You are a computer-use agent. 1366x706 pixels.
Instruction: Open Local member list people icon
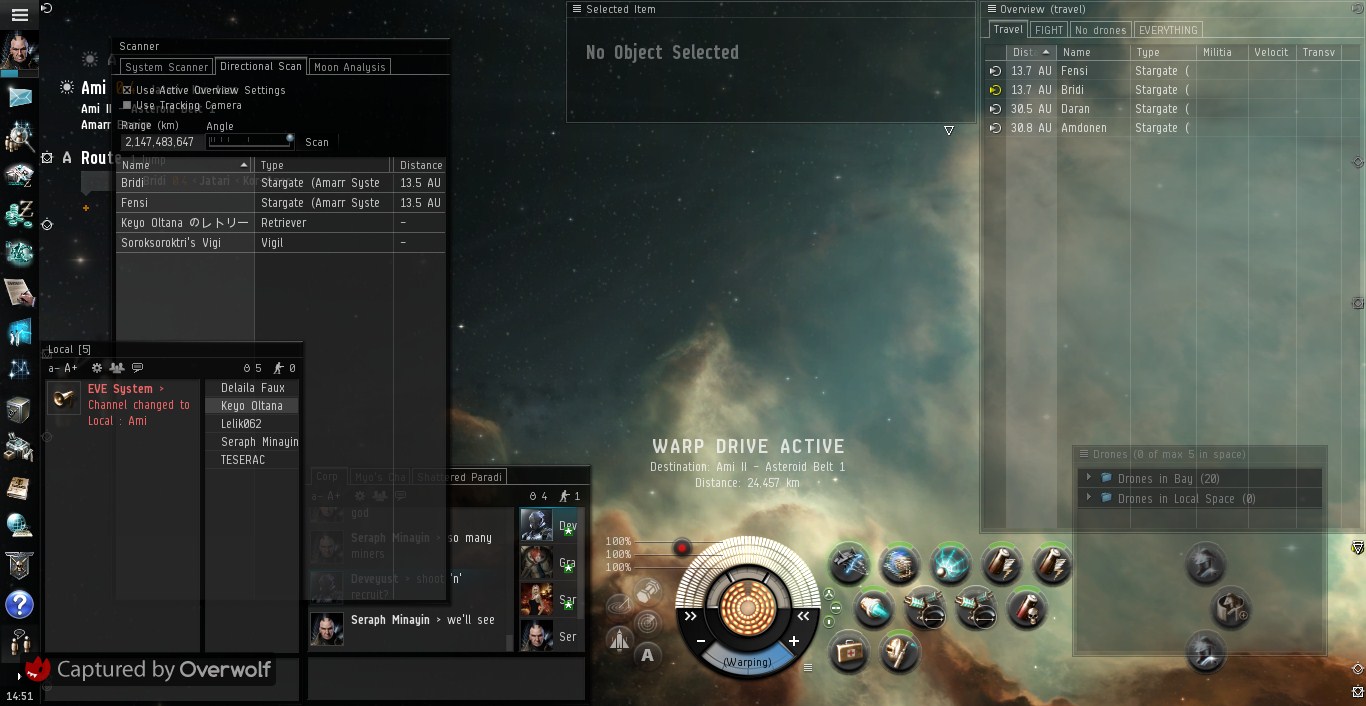pos(116,368)
